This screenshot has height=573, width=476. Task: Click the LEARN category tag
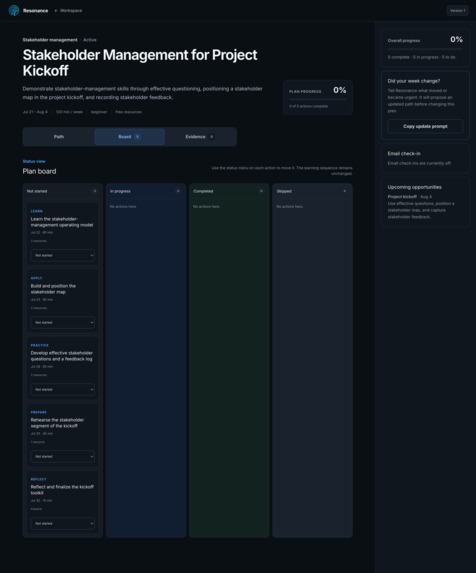click(37, 211)
